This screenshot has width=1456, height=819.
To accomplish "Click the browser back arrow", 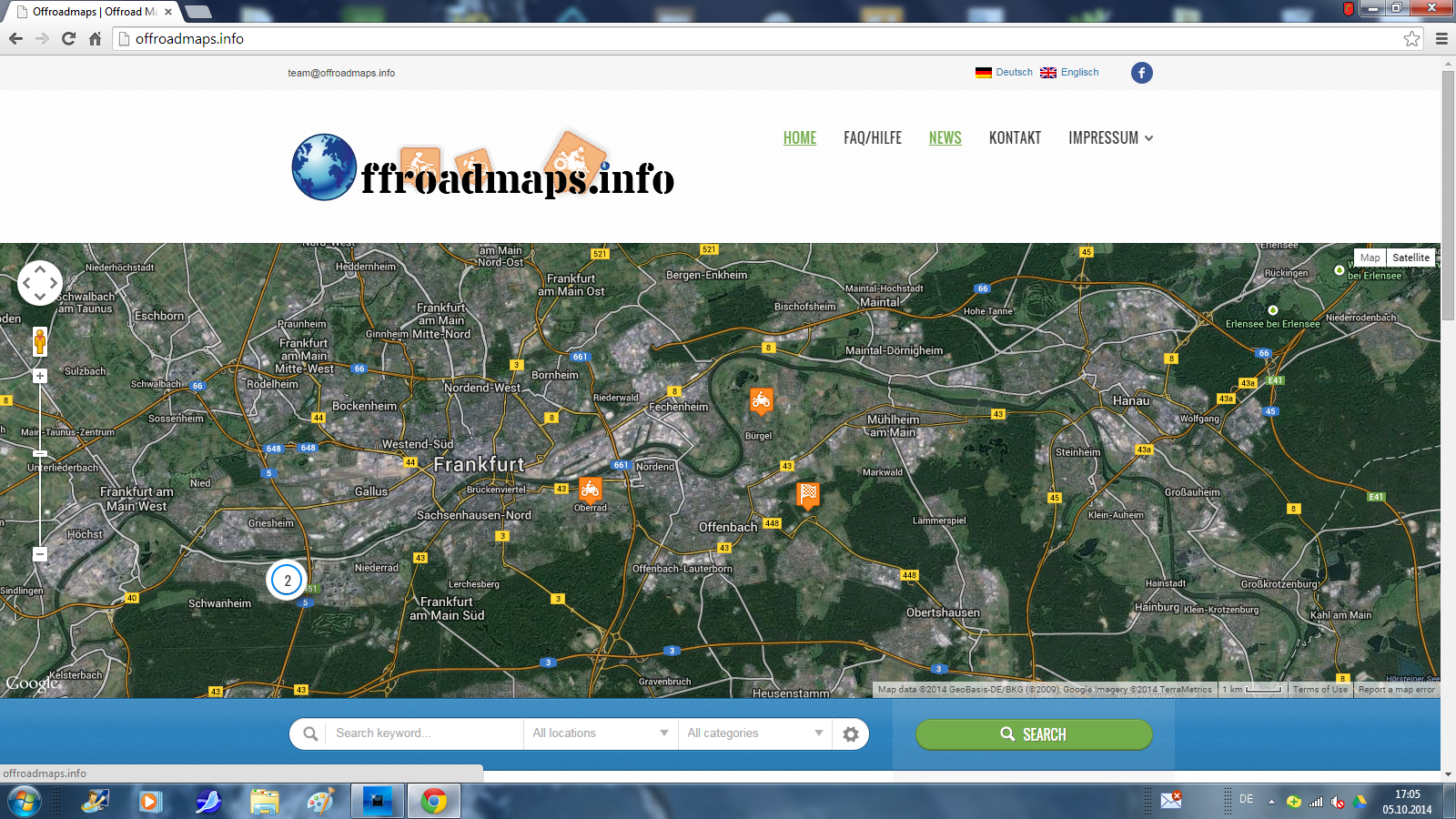I will coord(15,38).
